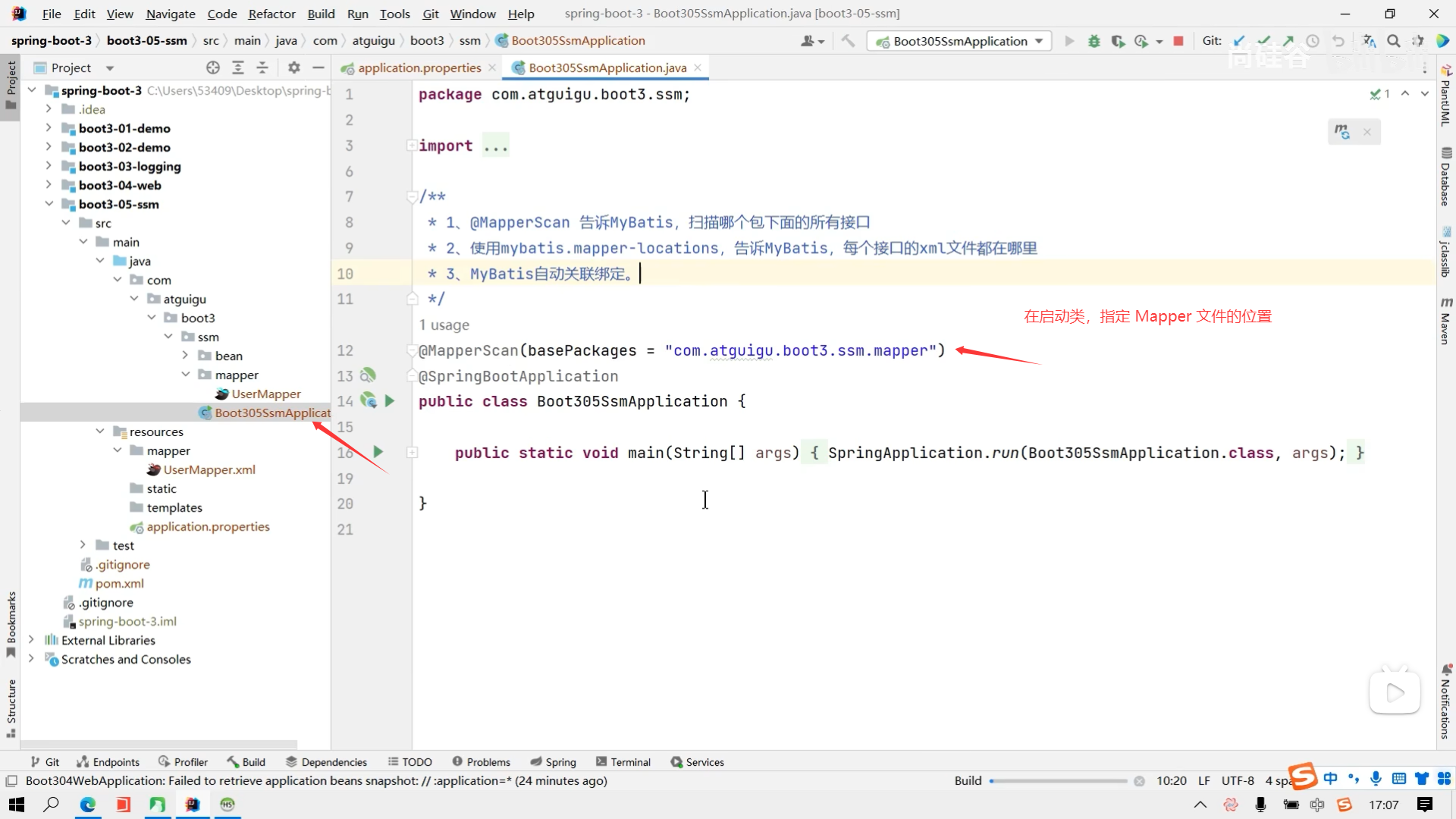
Task: Click the Build hammer icon
Action: click(848, 41)
